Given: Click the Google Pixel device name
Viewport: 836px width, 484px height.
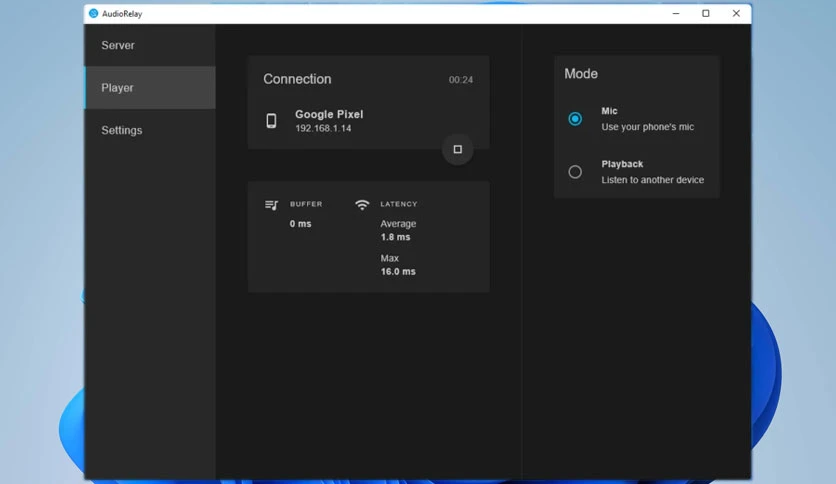Looking at the screenshot, I should click(329, 114).
